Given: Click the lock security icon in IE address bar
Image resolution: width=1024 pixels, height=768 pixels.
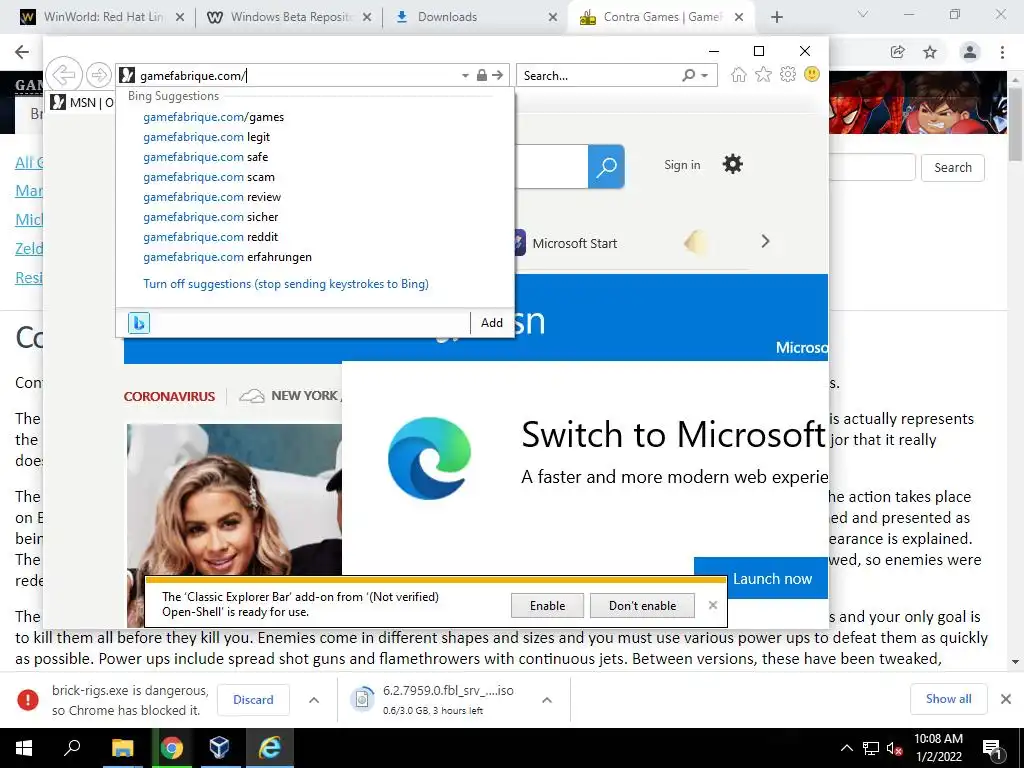Looking at the screenshot, I should (x=481, y=75).
